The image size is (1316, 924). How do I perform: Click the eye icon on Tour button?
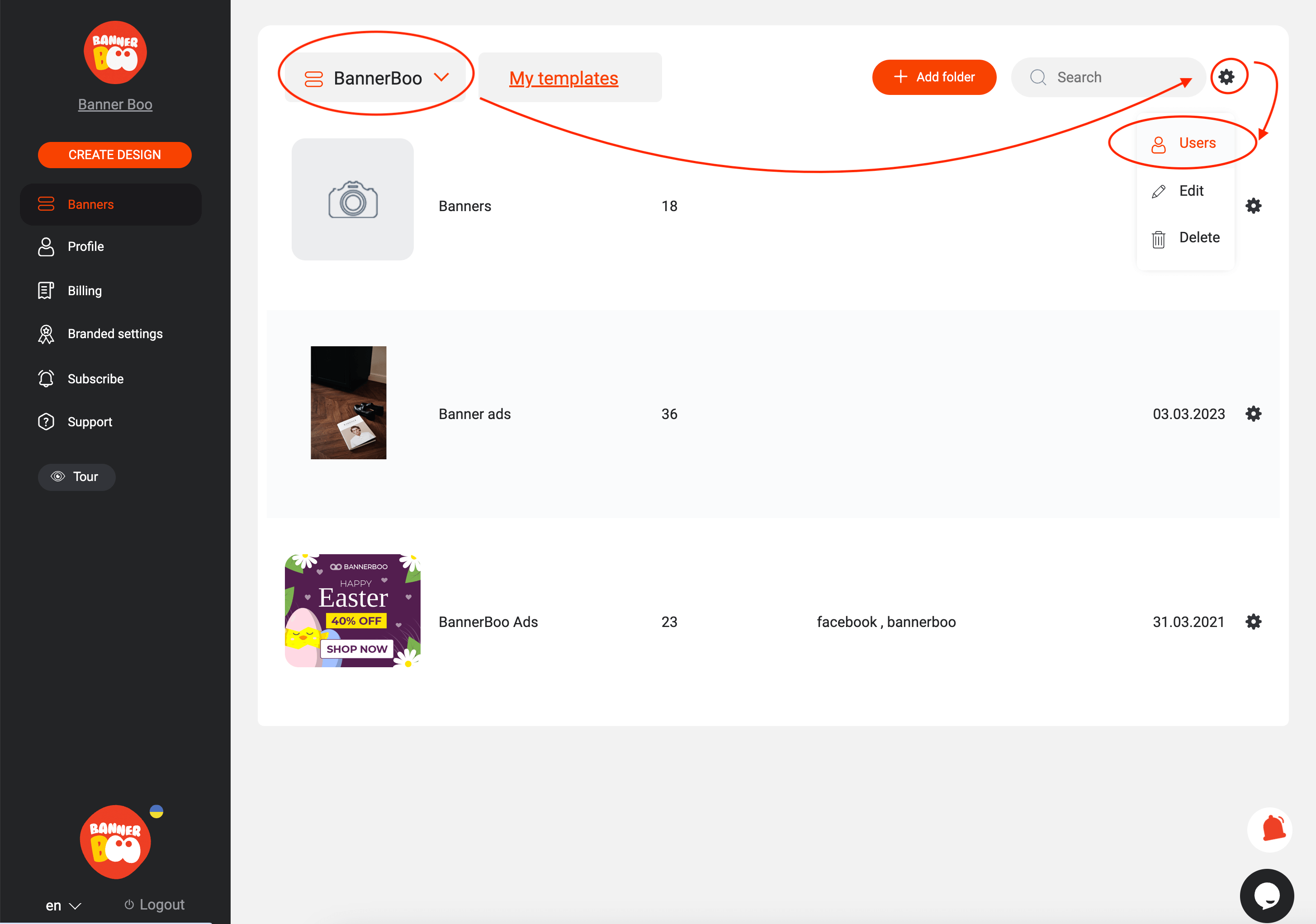click(58, 476)
